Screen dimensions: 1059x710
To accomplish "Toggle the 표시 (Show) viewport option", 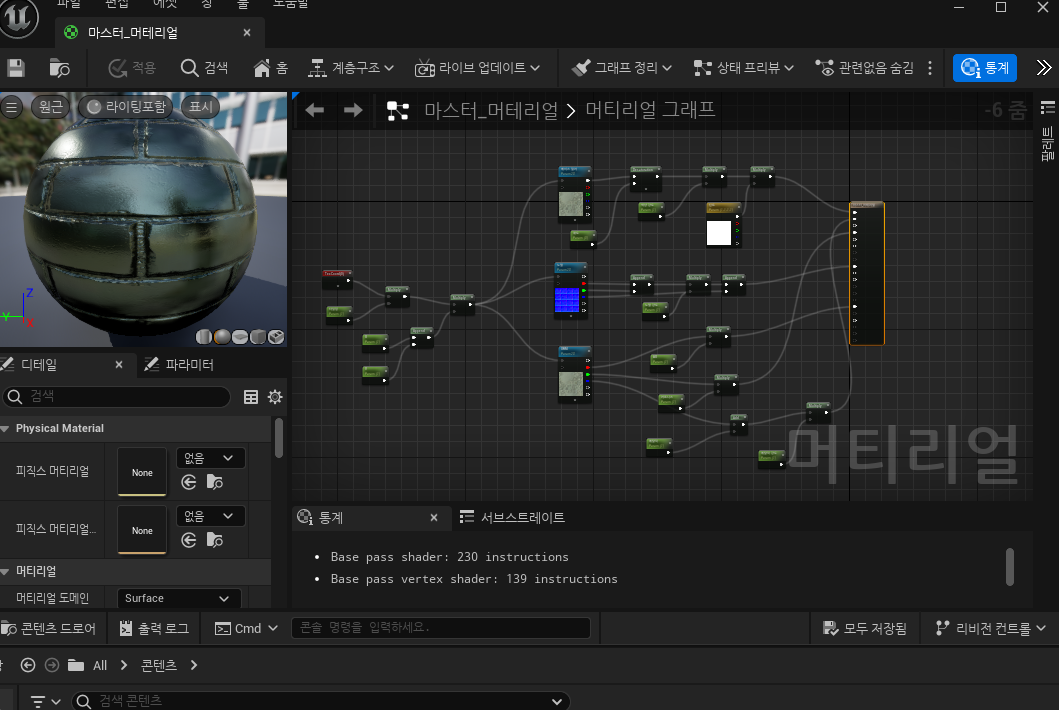I will point(201,107).
